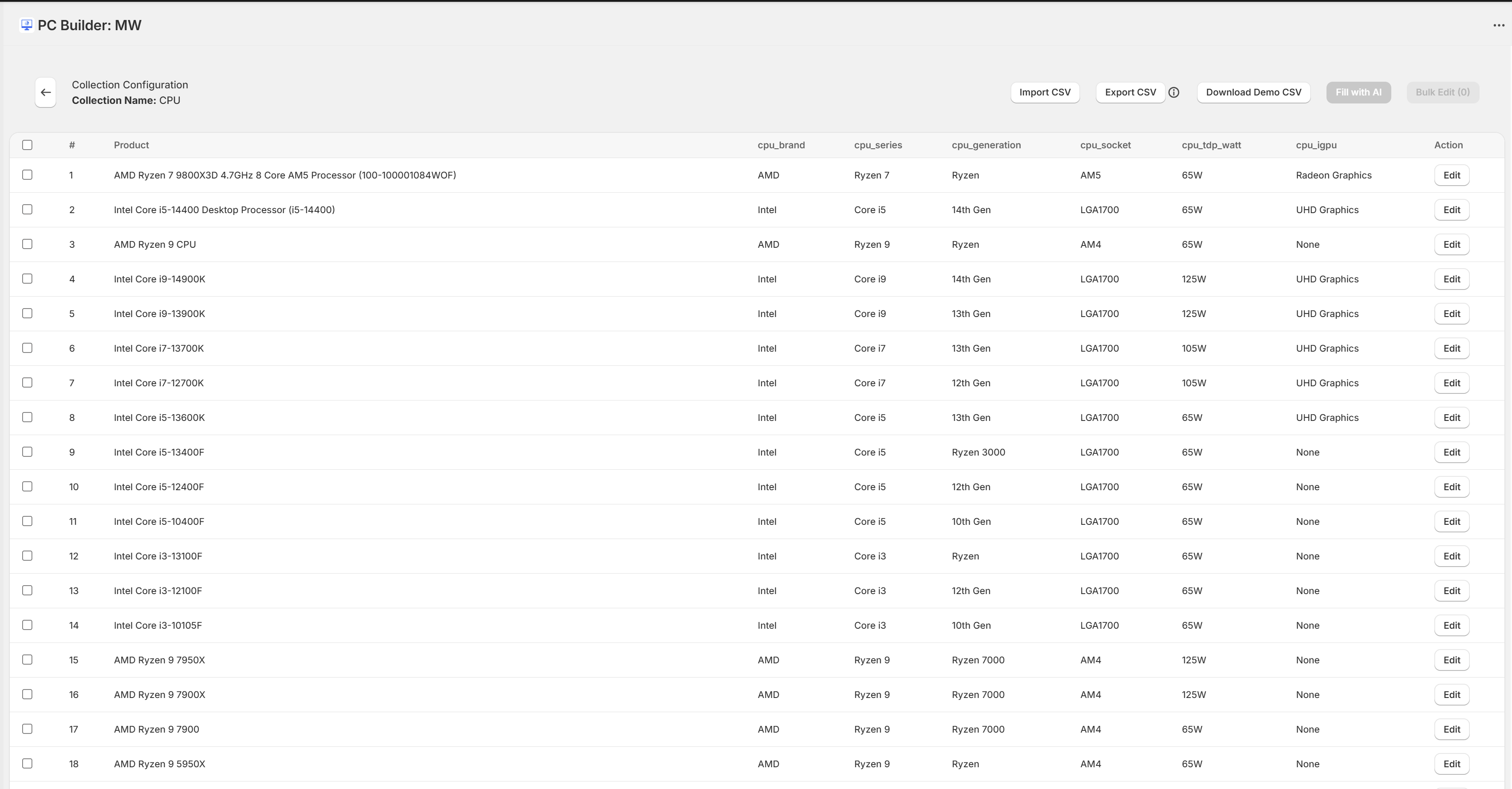Click the back arrow to Collection Configuration
This screenshot has height=789, width=1512.
coord(45,92)
